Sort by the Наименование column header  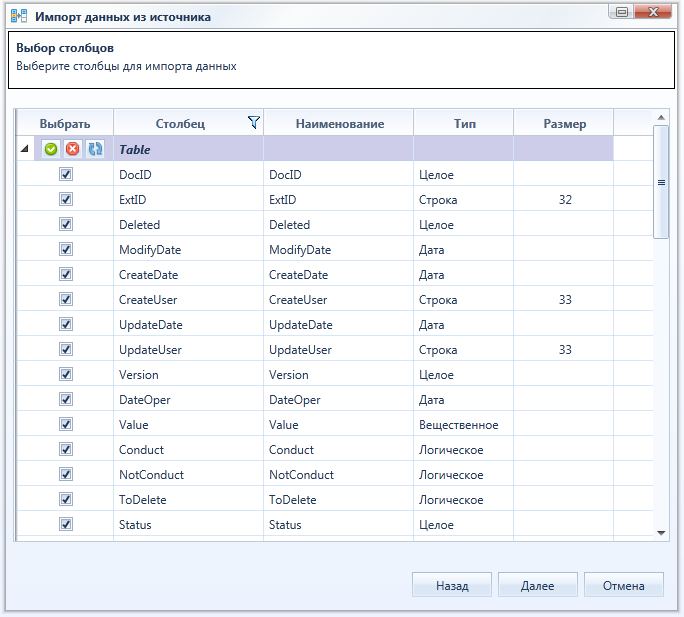339,123
